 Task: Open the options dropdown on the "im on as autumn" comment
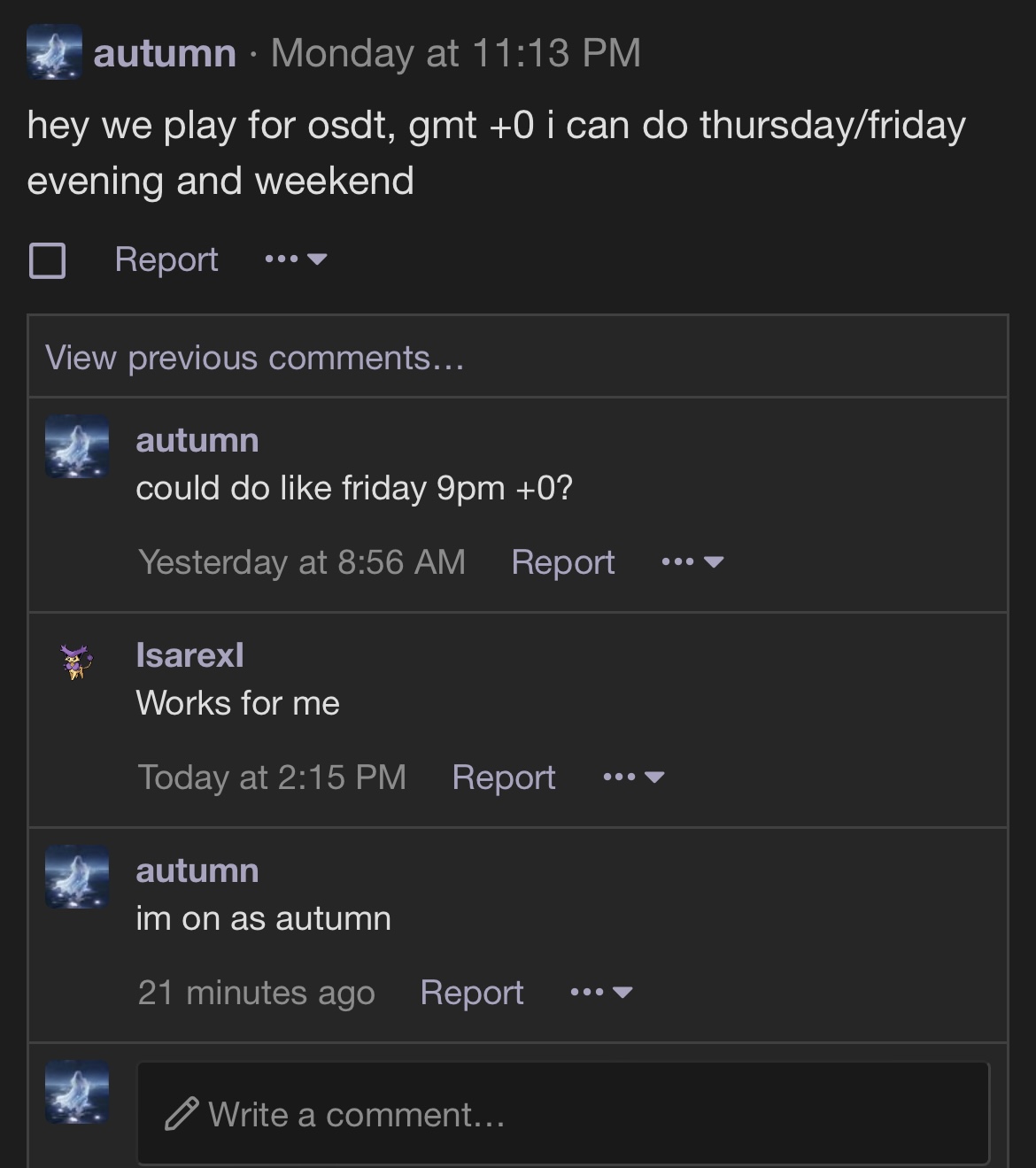click(601, 993)
